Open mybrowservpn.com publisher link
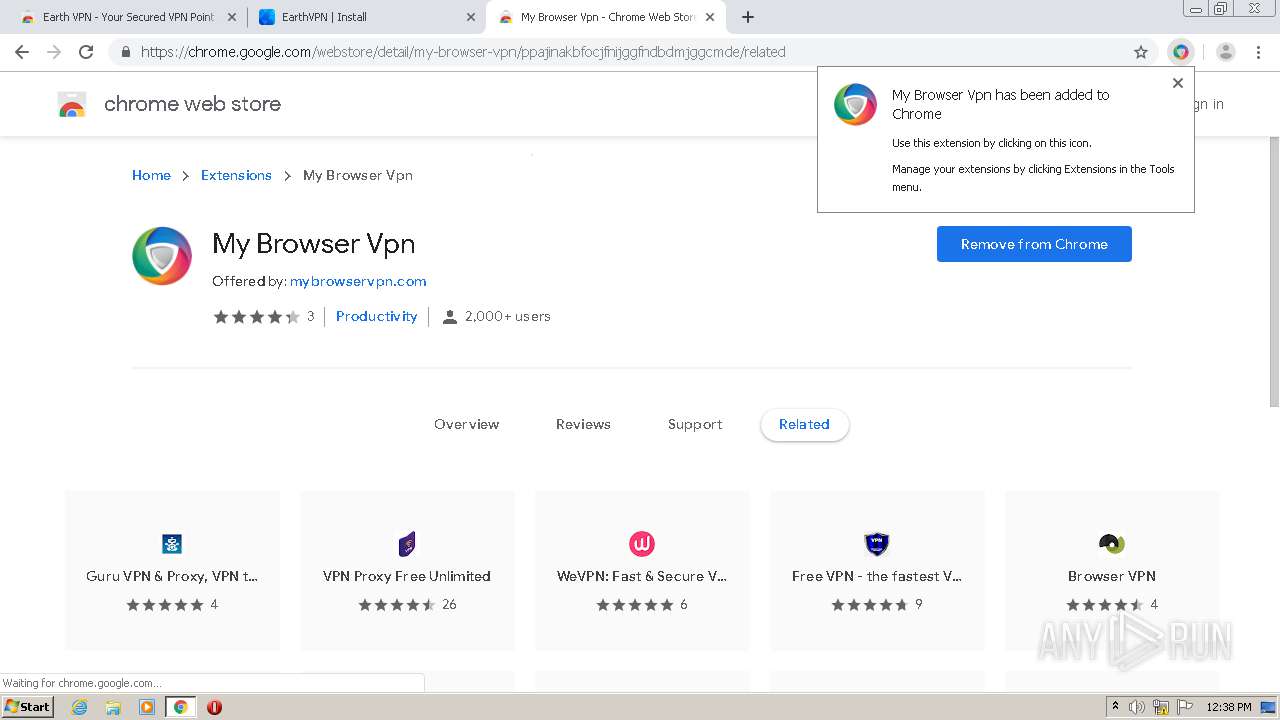1280x720 pixels. click(x=358, y=281)
